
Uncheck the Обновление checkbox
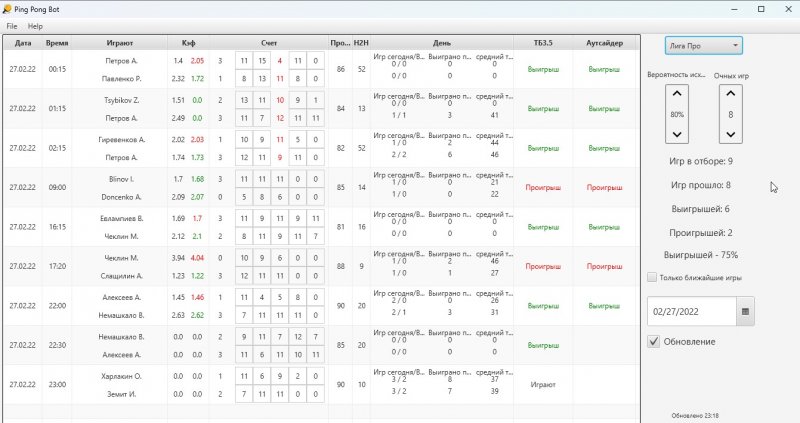pos(654,342)
